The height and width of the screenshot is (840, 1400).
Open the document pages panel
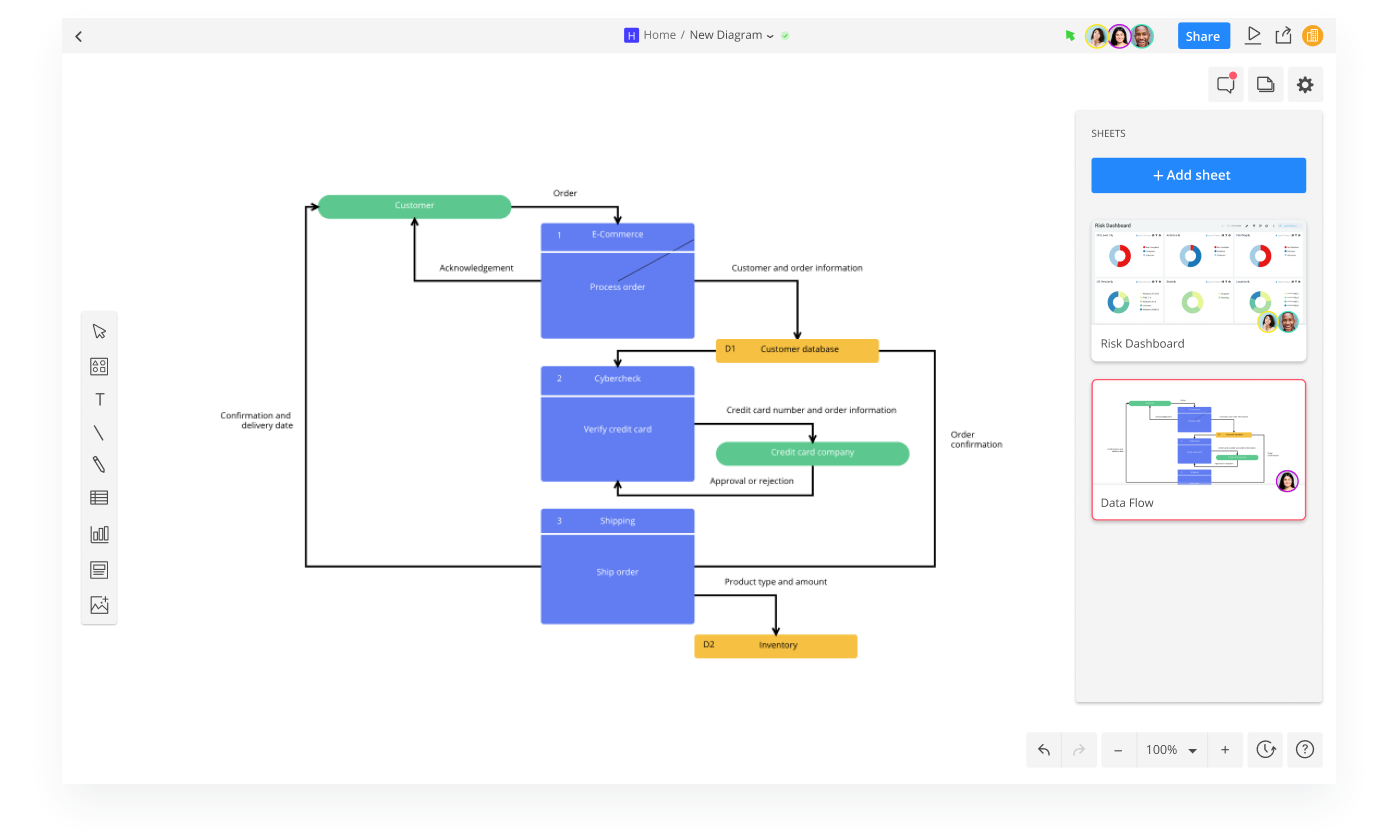[1265, 84]
